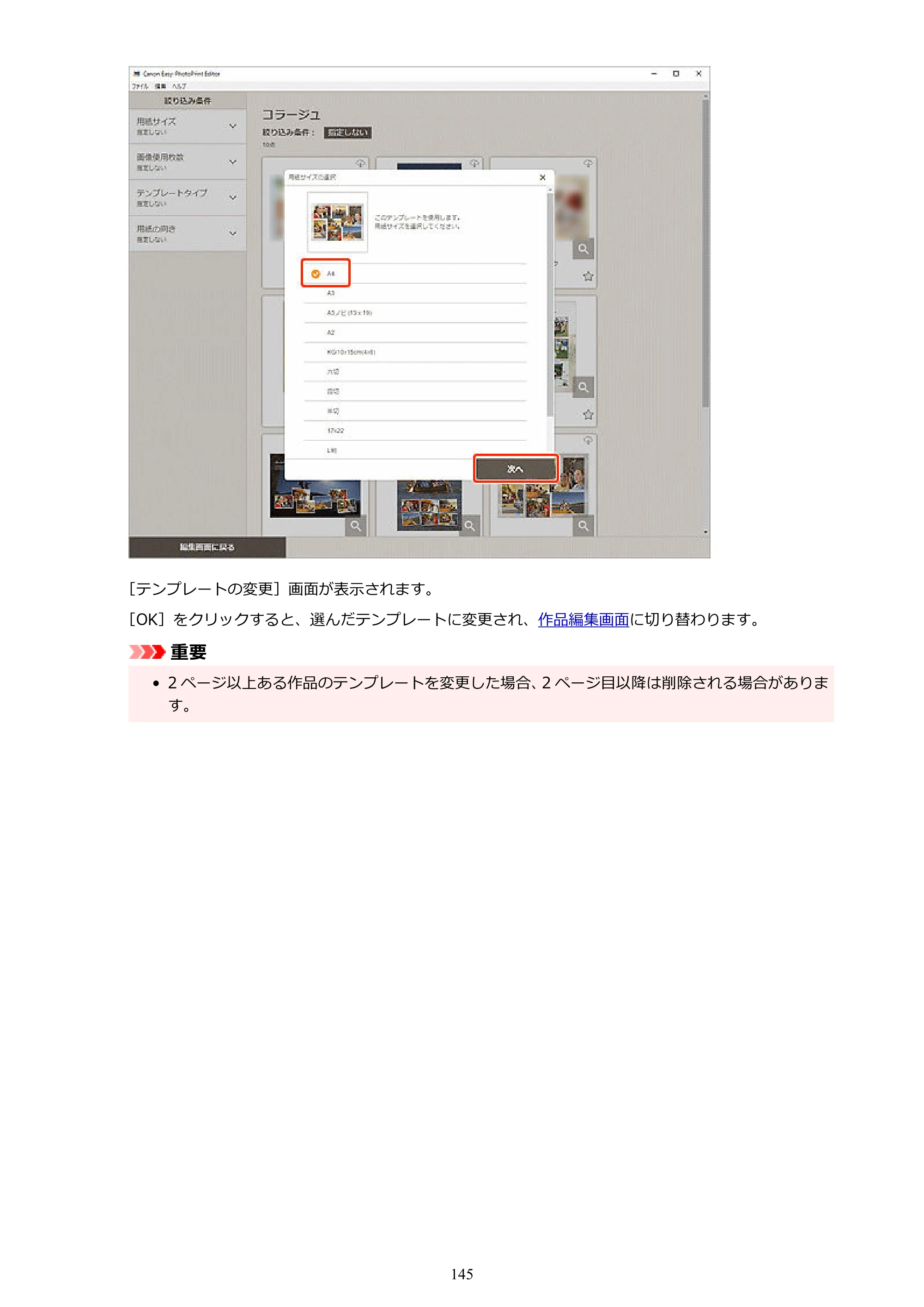
Task: Select the A3 paper size option
Action: pos(416,293)
